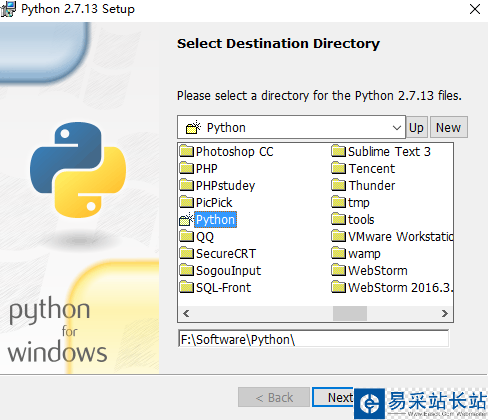The width and height of the screenshot is (488, 420).
Task: Click the PHP folder icon
Action: (186, 168)
